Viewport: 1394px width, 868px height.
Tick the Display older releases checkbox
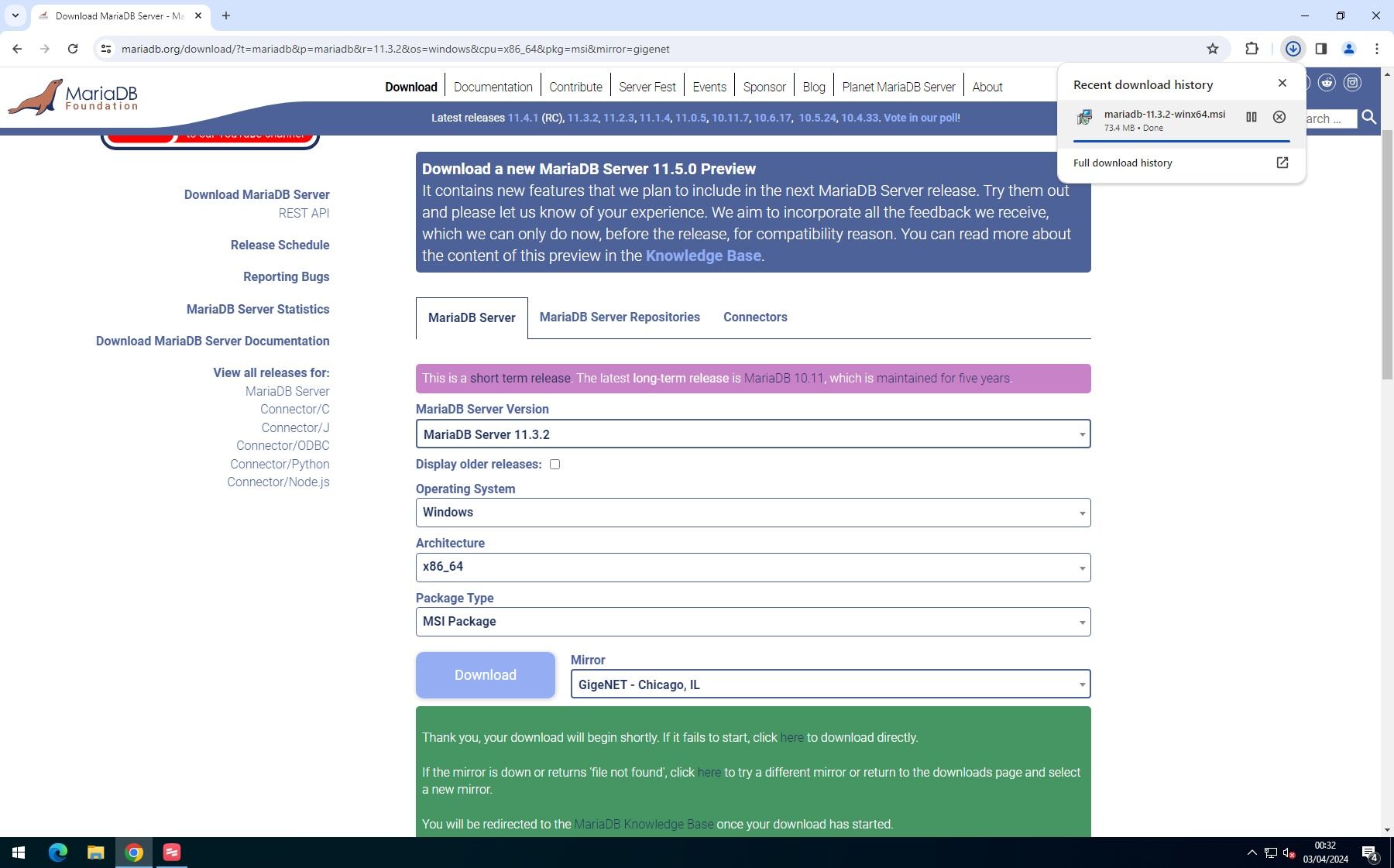(555, 465)
